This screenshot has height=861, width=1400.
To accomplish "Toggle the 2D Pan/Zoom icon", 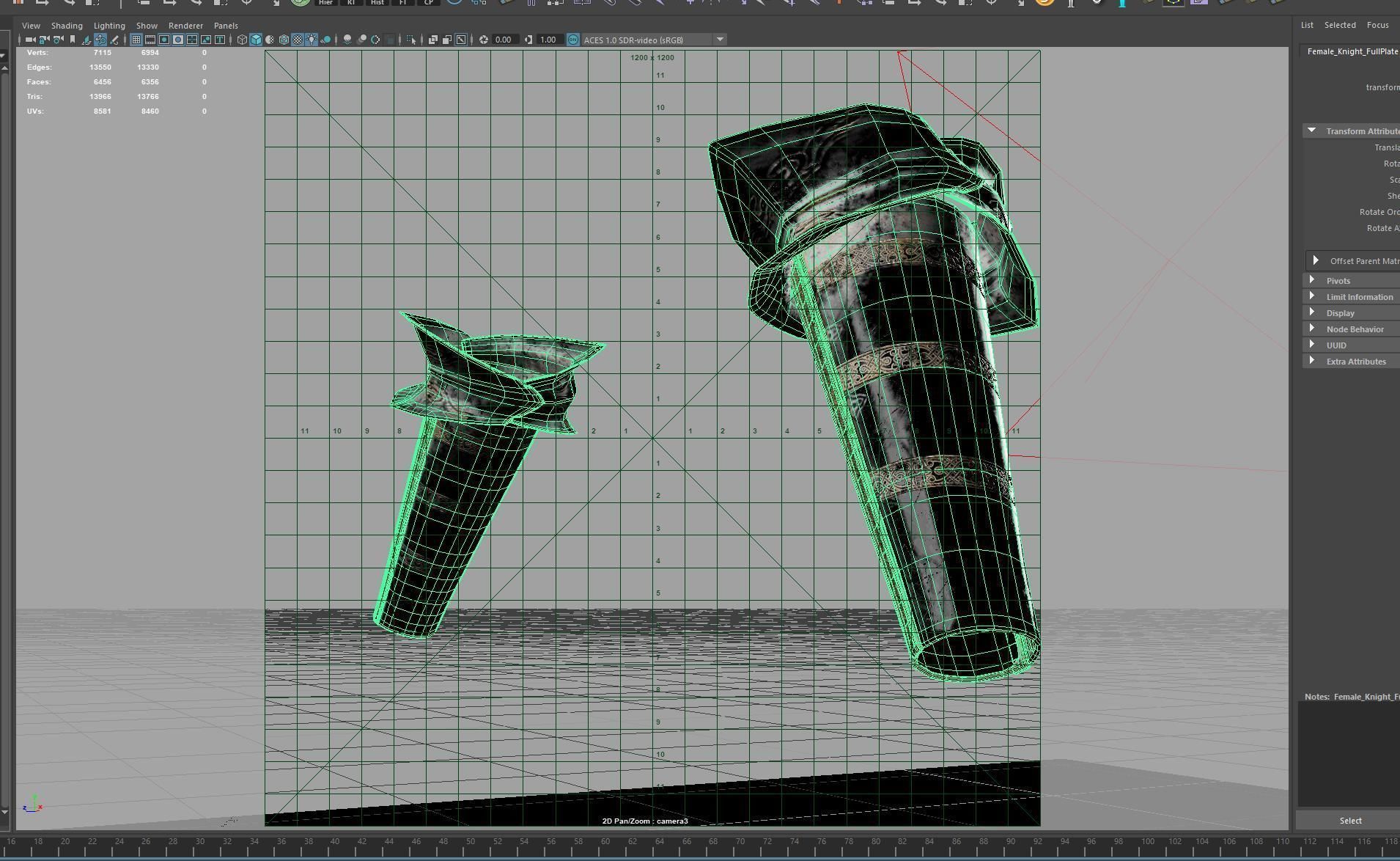I will 100,40.
